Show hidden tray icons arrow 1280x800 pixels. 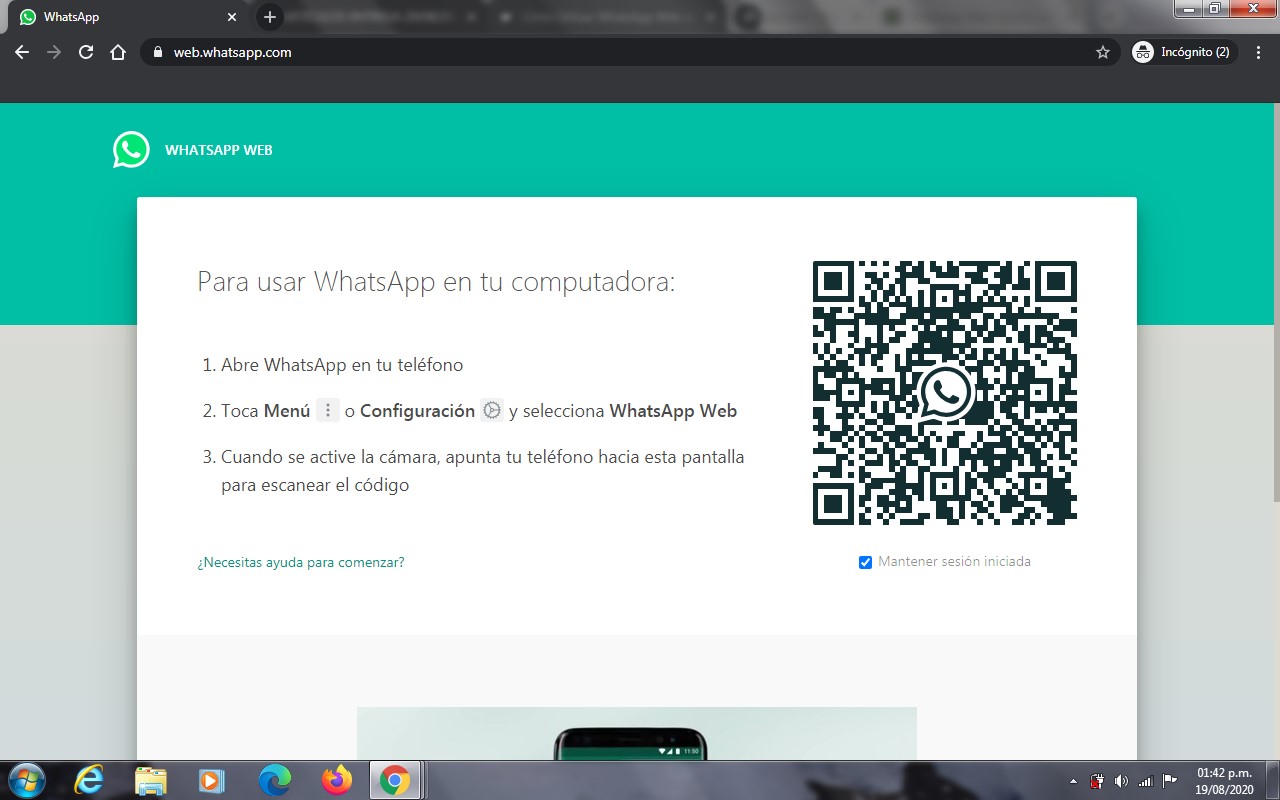[x=1073, y=781]
